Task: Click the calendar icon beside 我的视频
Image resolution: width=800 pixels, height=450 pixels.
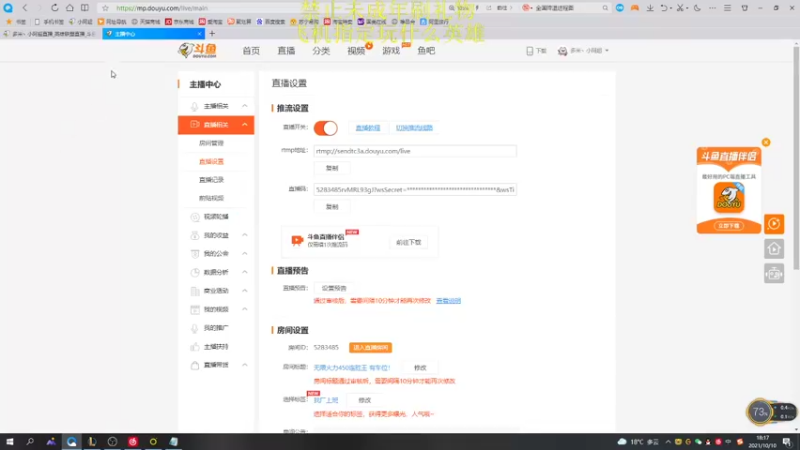Action: 194,309
